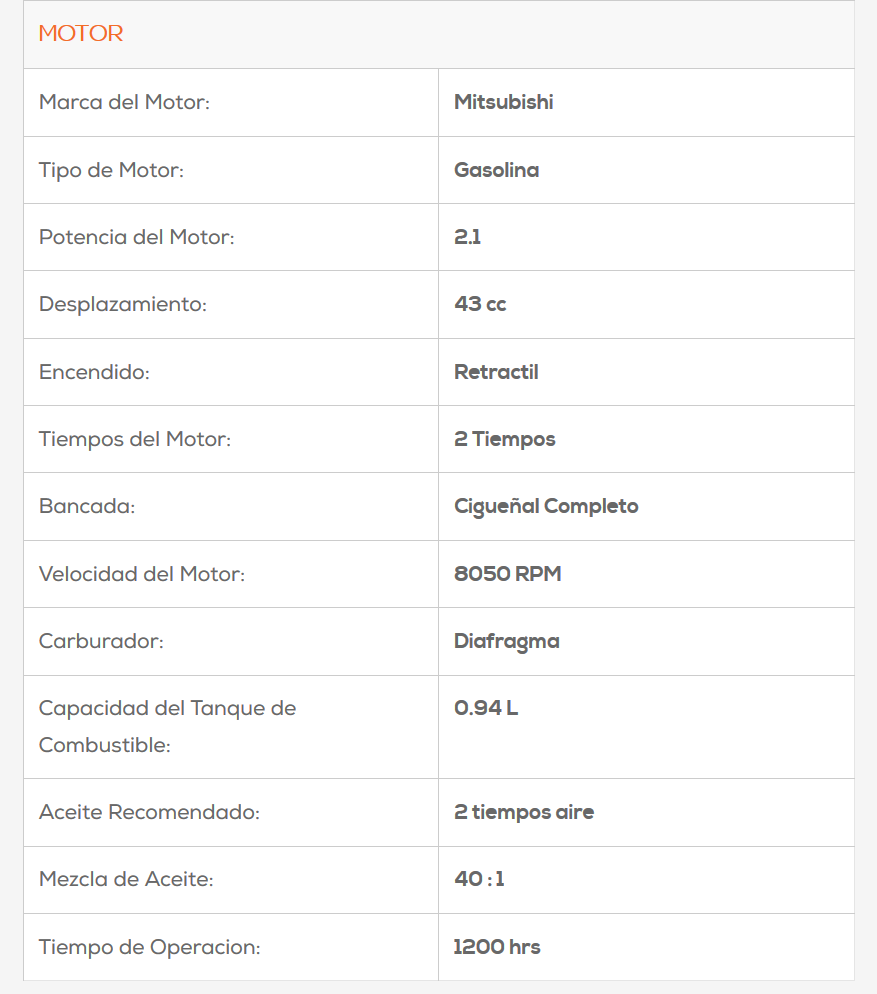Click the 'Desplazamiento:' label
877x994 pixels.
pos(122,304)
